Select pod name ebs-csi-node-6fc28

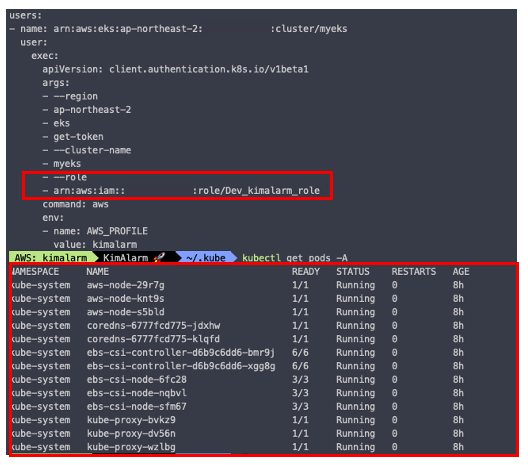pos(137,379)
